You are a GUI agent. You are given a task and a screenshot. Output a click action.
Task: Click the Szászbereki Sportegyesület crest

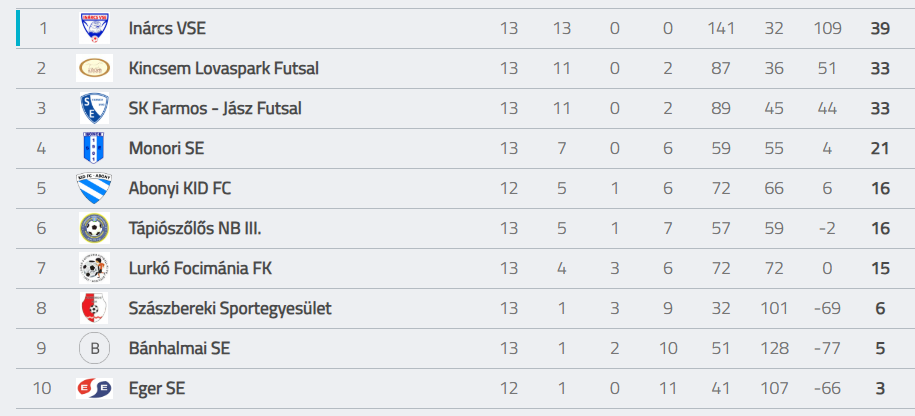(x=94, y=308)
